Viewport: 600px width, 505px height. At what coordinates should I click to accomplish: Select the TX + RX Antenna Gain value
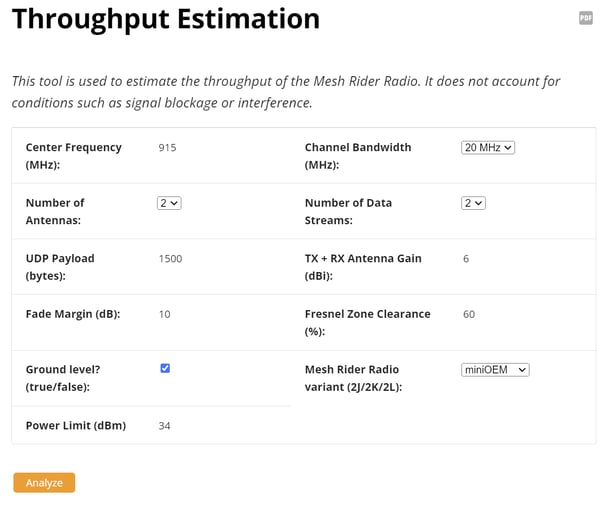466,258
